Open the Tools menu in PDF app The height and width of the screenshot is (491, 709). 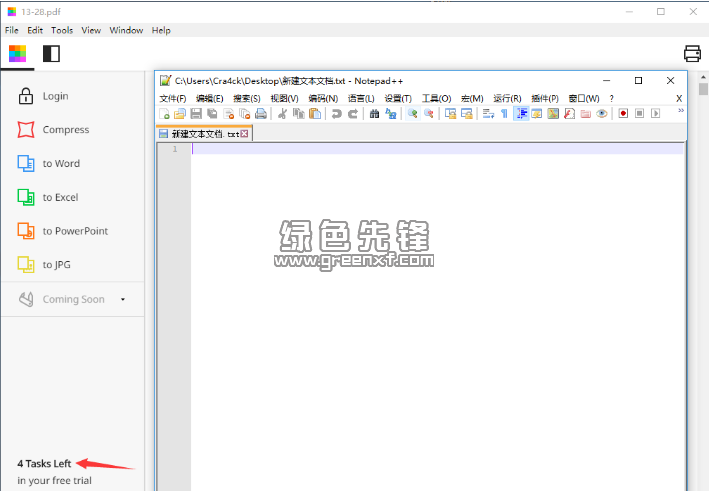(x=62, y=30)
